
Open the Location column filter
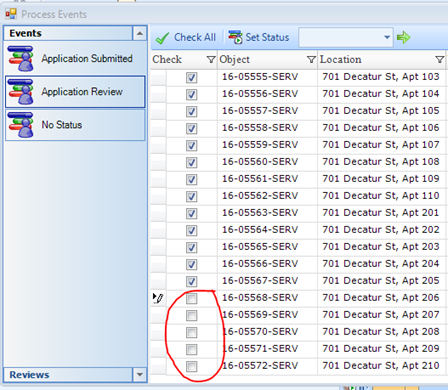440,60
